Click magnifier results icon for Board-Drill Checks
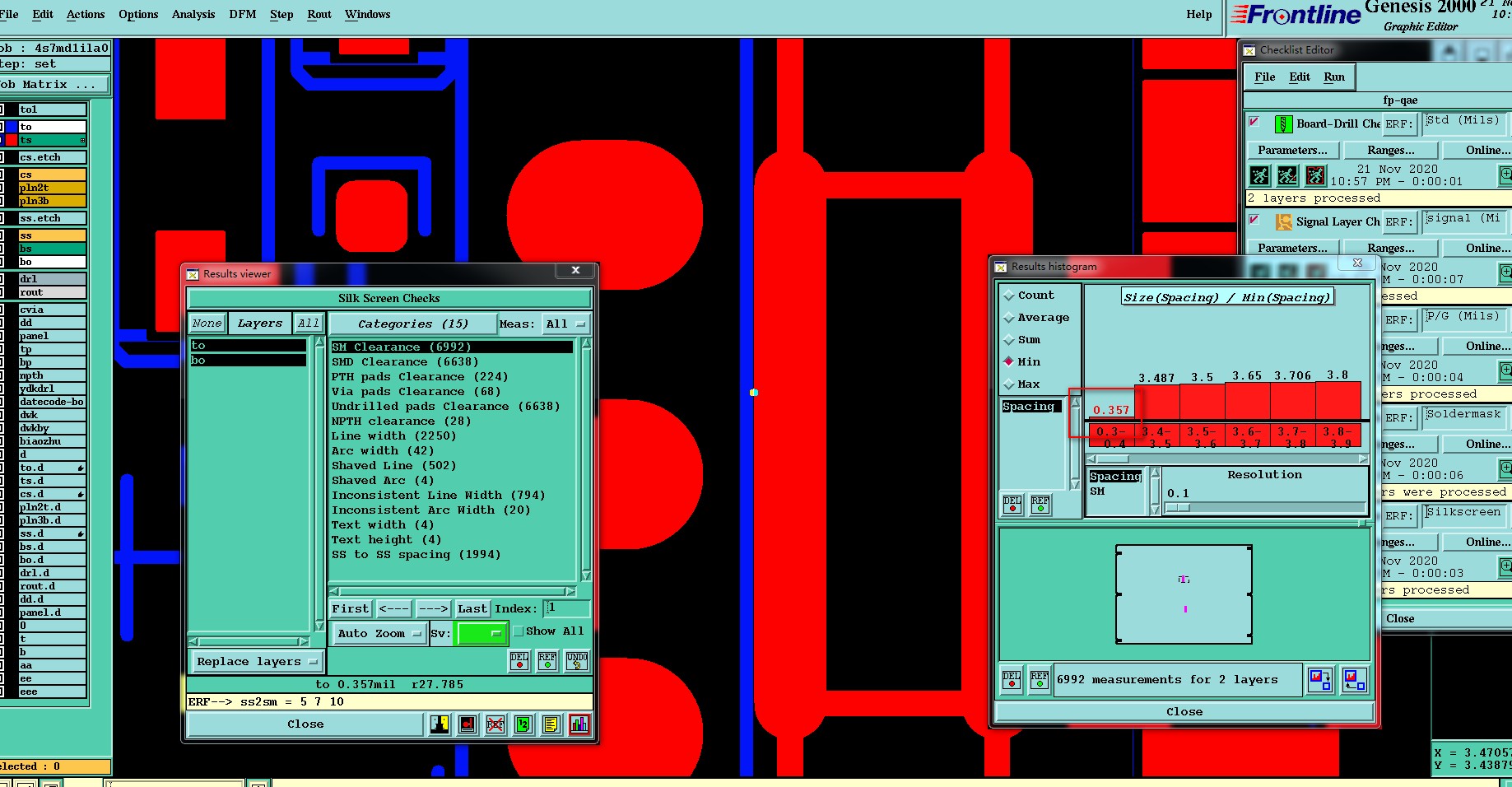This screenshot has height=787, width=1512. (x=1505, y=175)
